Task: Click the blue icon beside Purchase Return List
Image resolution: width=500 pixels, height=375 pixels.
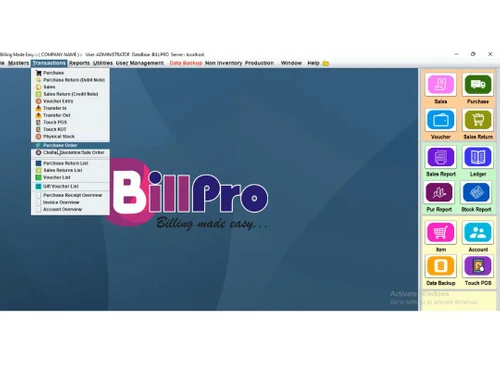Action: coord(38,163)
